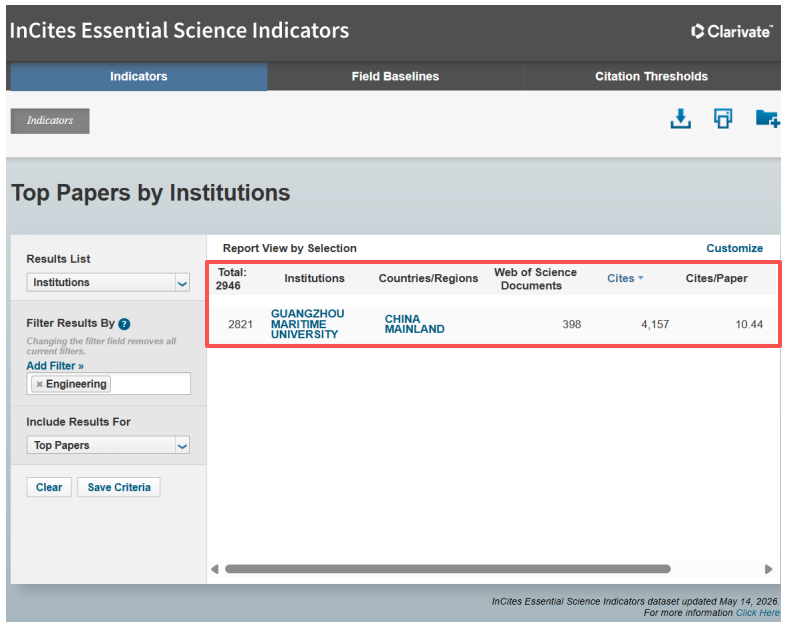
Task: Click the right scroll arrow
Action: [768, 569]
